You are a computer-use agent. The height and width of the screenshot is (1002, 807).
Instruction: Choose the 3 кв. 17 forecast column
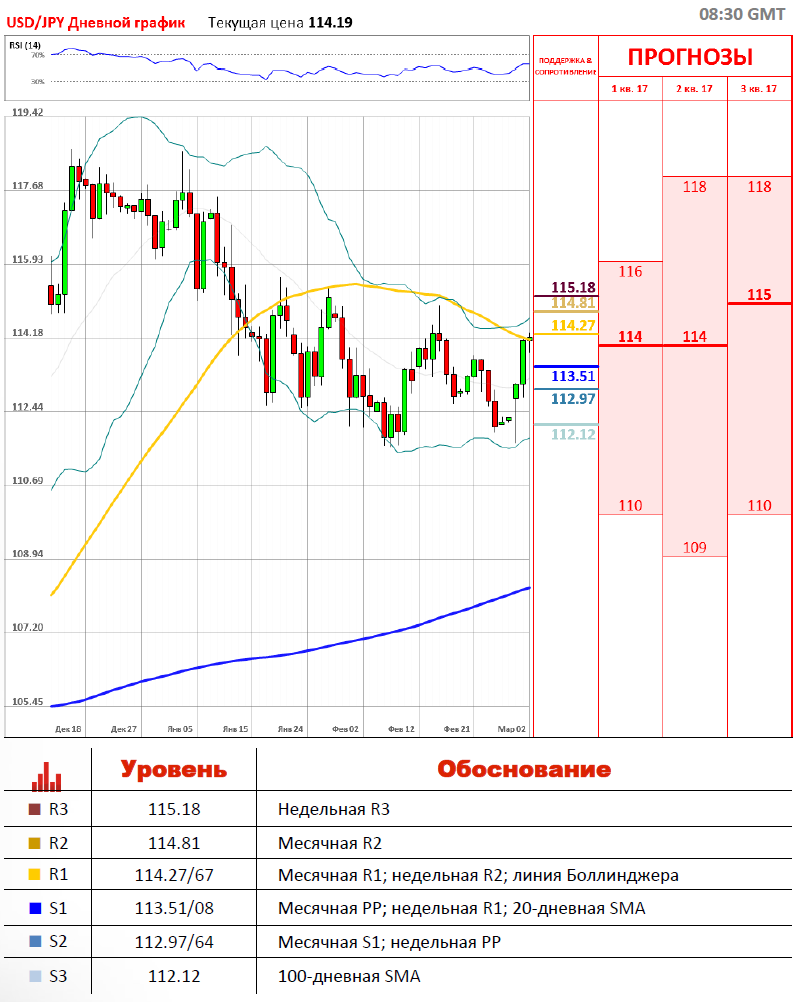(x=759, y=89)
